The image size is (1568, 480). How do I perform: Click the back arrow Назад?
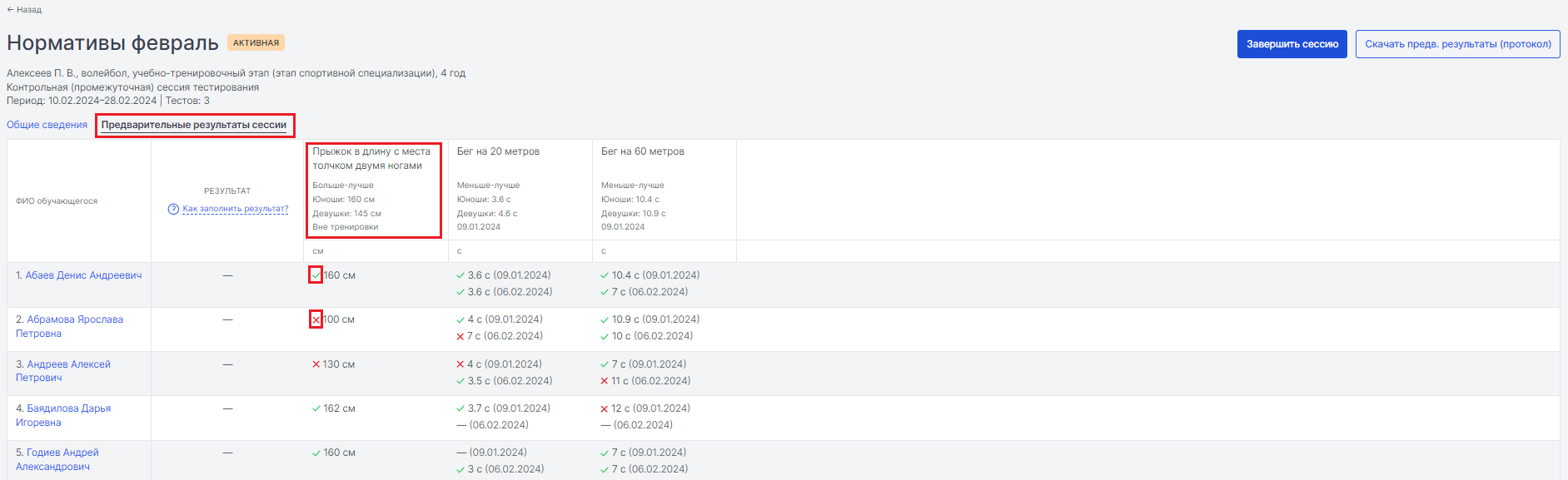(x=24, y=10)
